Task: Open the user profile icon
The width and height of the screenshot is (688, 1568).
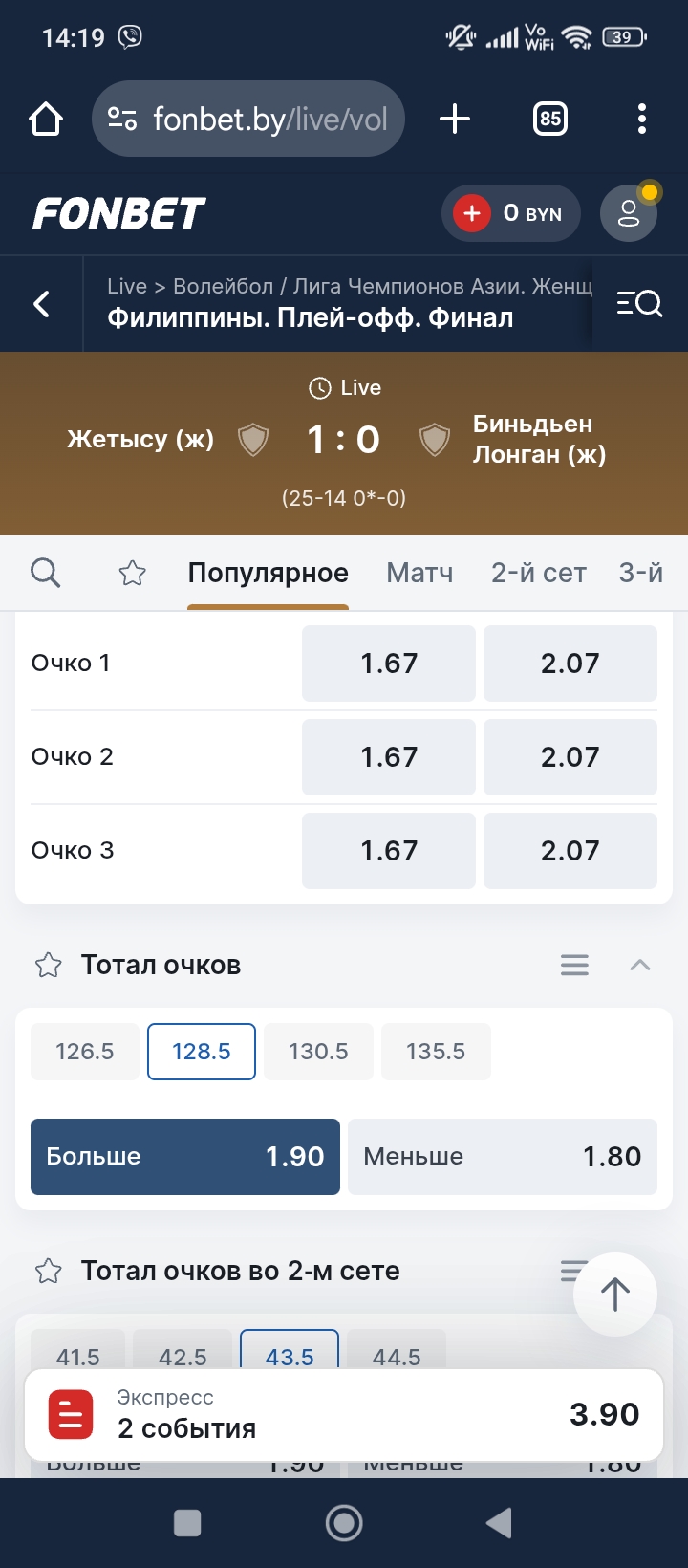Action: (628, 213)
